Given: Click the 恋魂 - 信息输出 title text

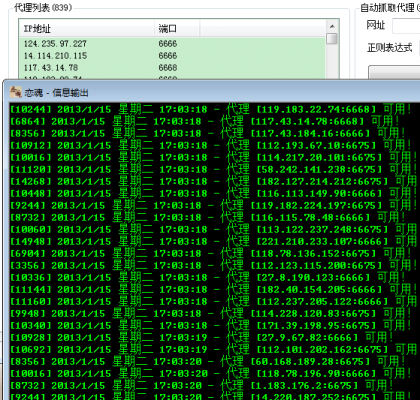Looking at the screenshot, I should point(56,93).
